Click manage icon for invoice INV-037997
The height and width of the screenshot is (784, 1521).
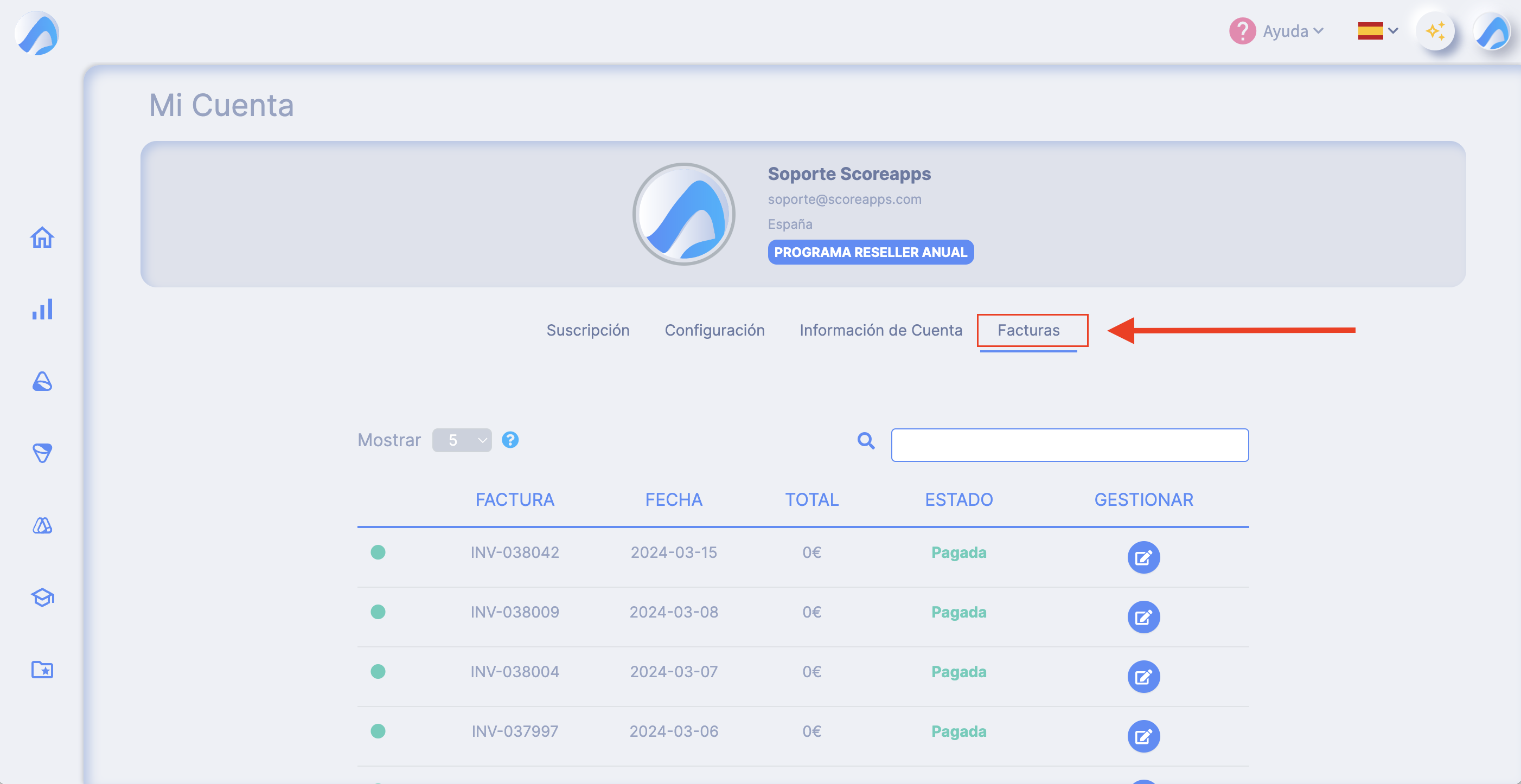click(1143, 736)
